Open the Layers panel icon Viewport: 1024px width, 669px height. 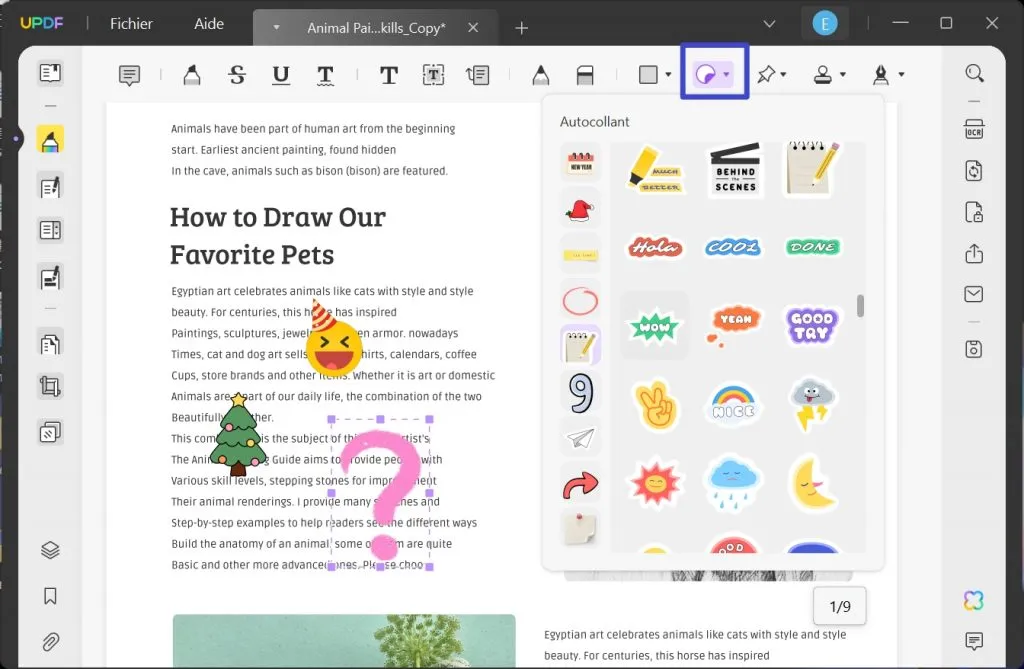(50, 550)
